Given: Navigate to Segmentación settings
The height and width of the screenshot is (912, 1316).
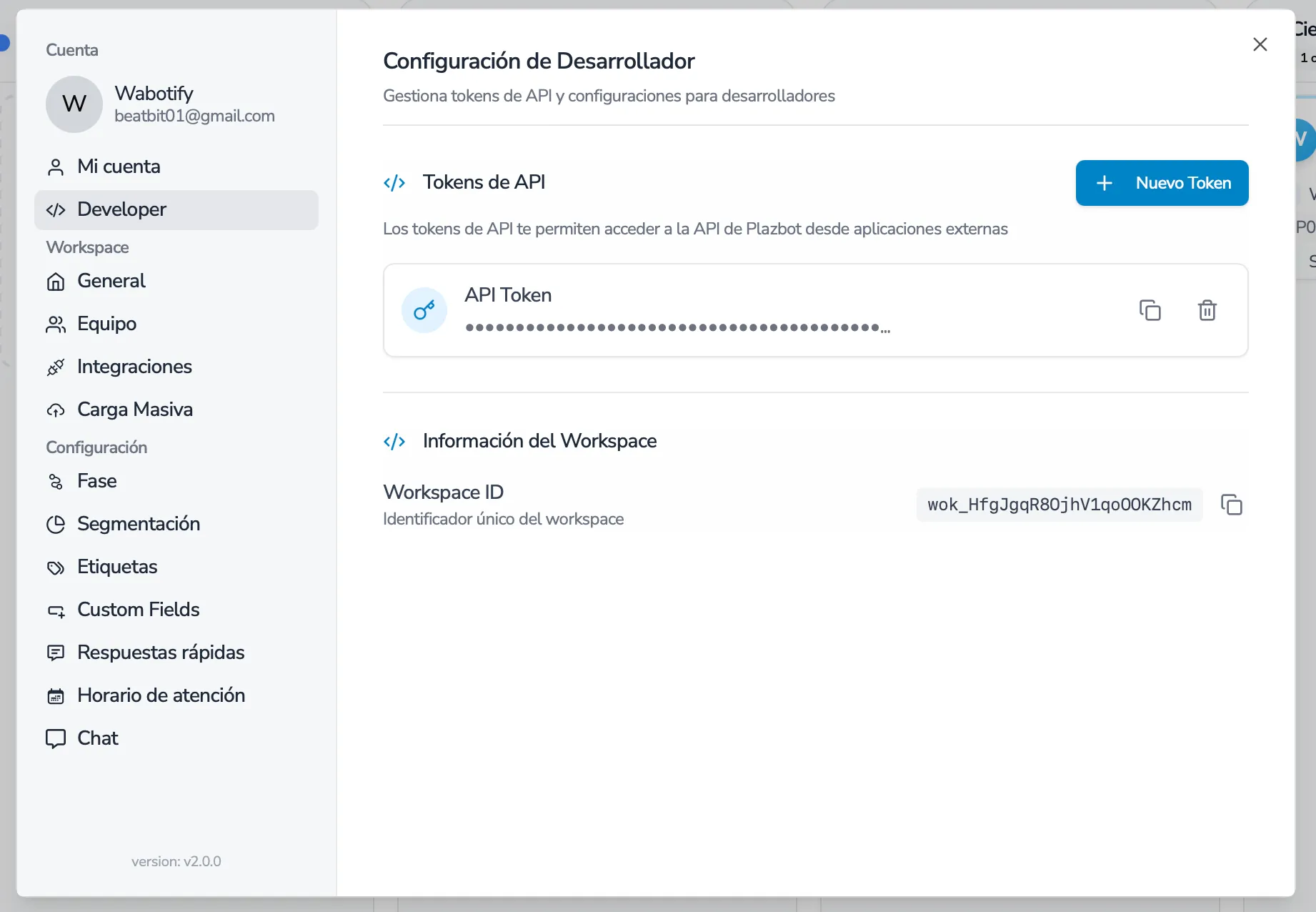Looking at the screenshot, I should pos(138,524).
